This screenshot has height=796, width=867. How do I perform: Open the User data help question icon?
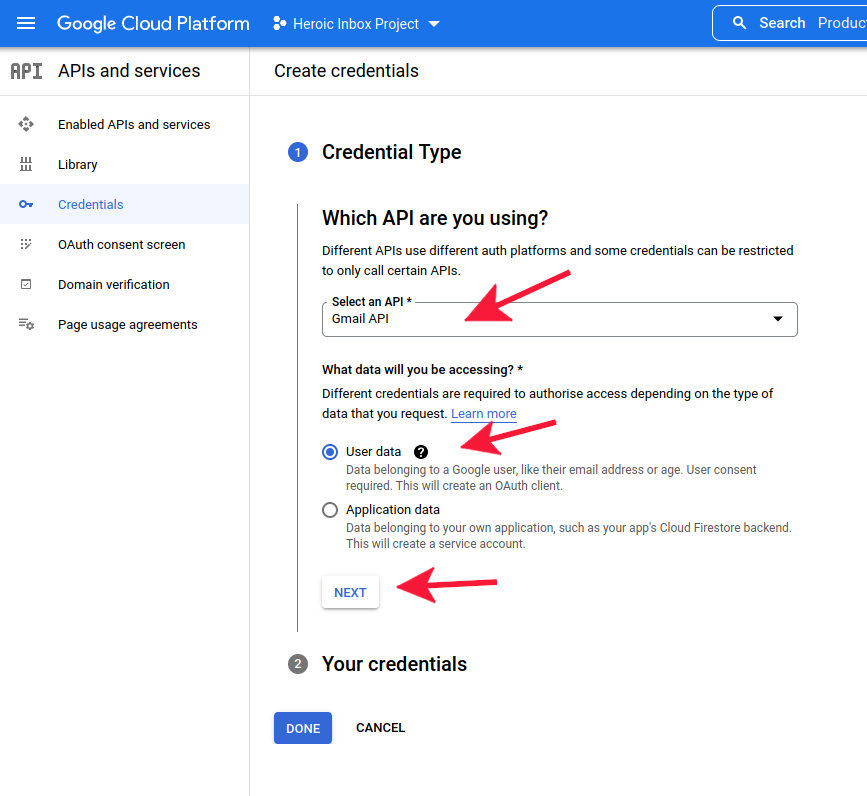pos(421,452)
